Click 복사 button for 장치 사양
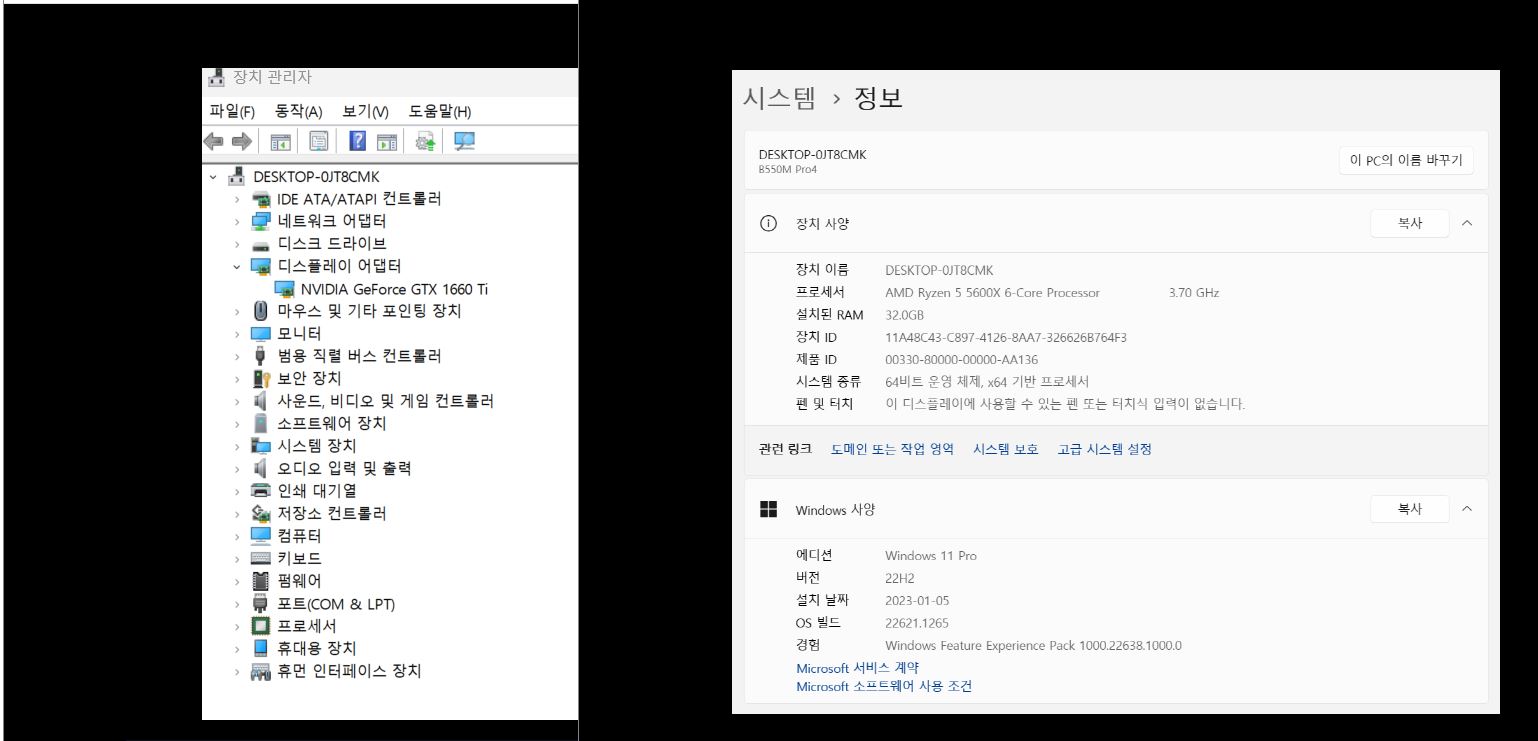 [1410, 223]
